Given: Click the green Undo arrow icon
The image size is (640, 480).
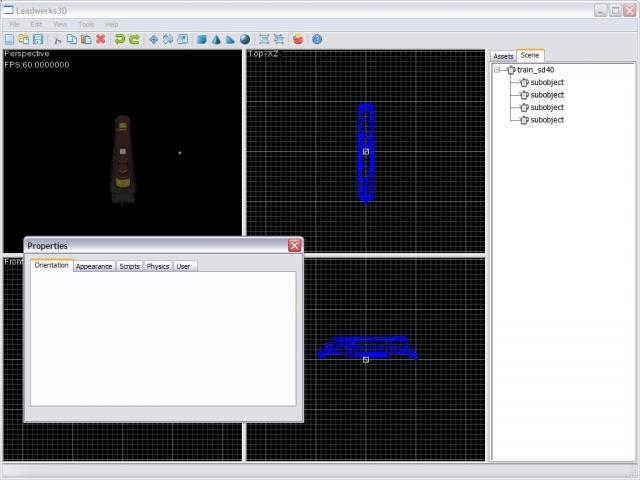Looking at the screenshot, I should point(119,40).
